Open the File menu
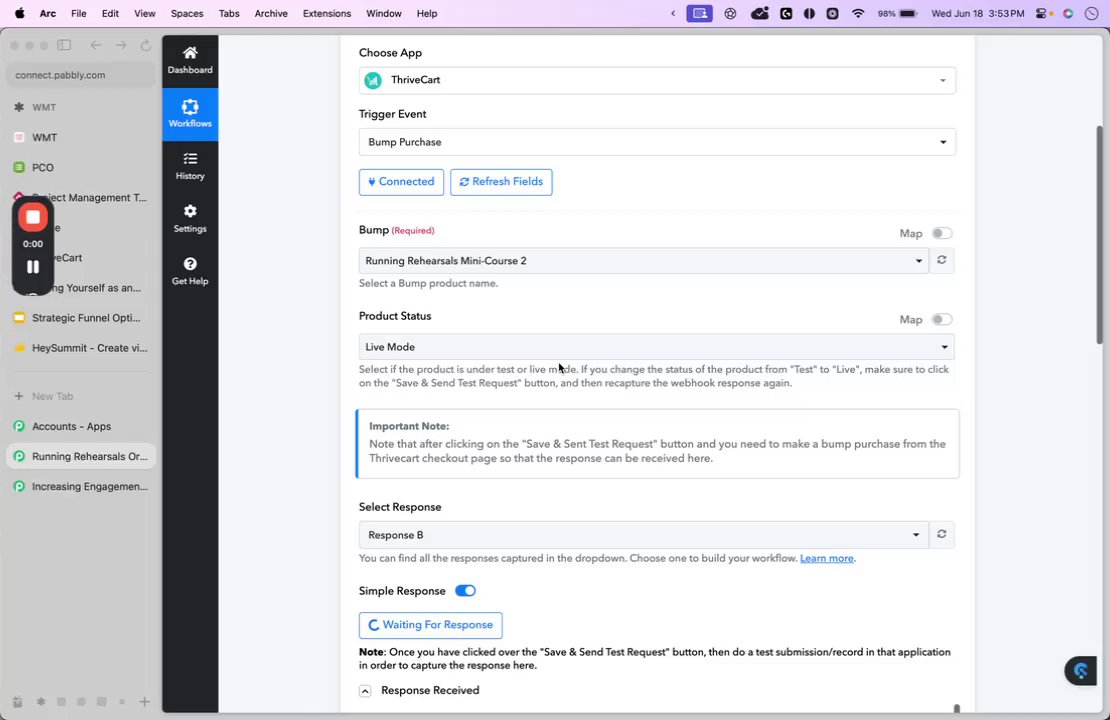Screen dimensions: 1110x720 click(79, 13)
